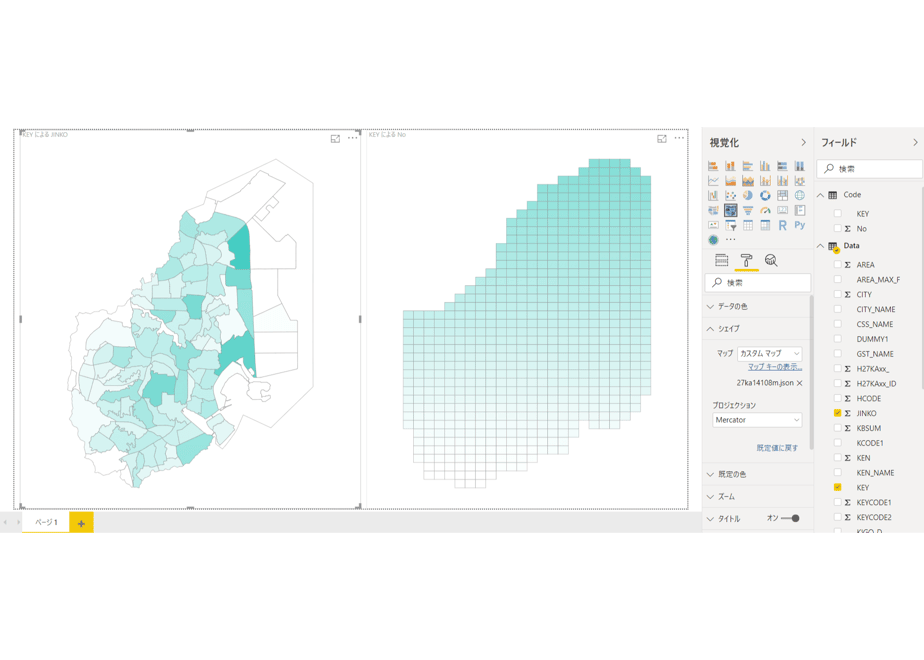Select the Python visual icon

[800, 225]
